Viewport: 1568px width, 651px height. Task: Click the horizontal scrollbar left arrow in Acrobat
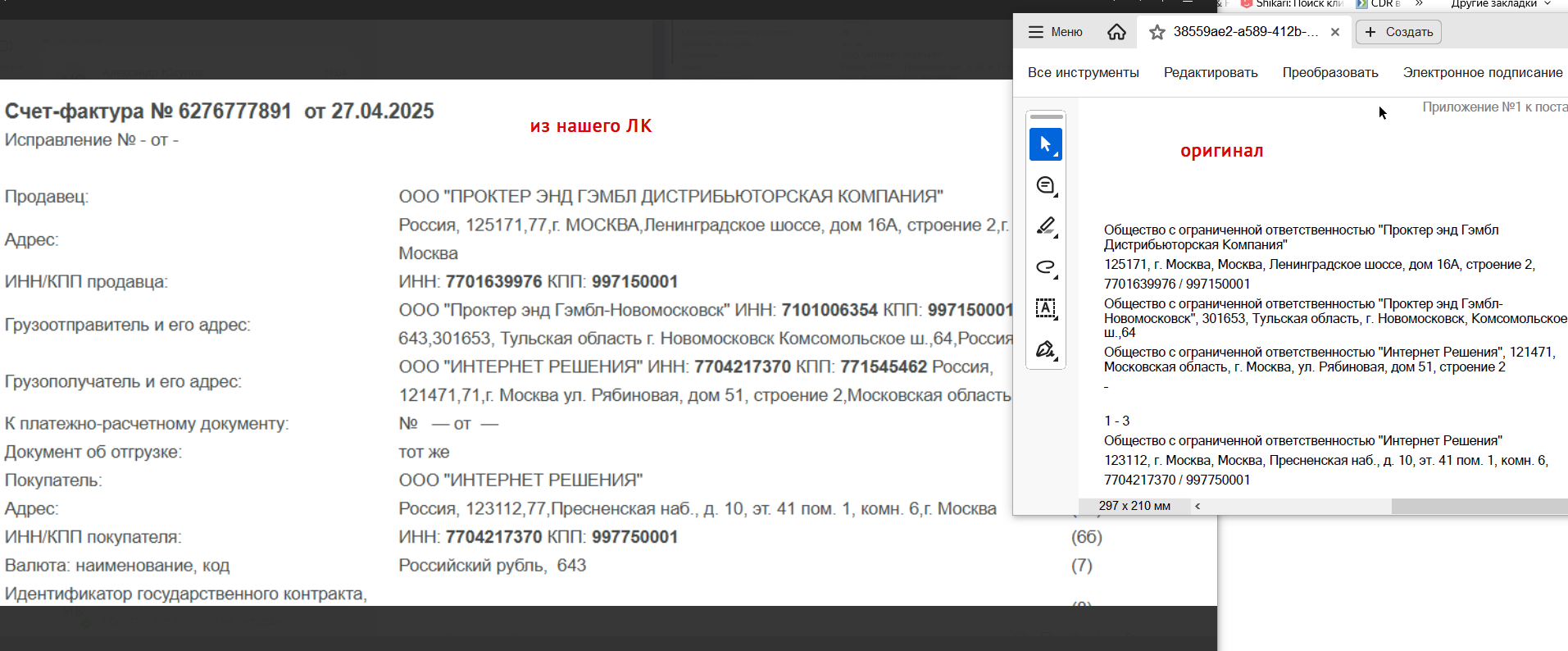(x=1198, y=506)
